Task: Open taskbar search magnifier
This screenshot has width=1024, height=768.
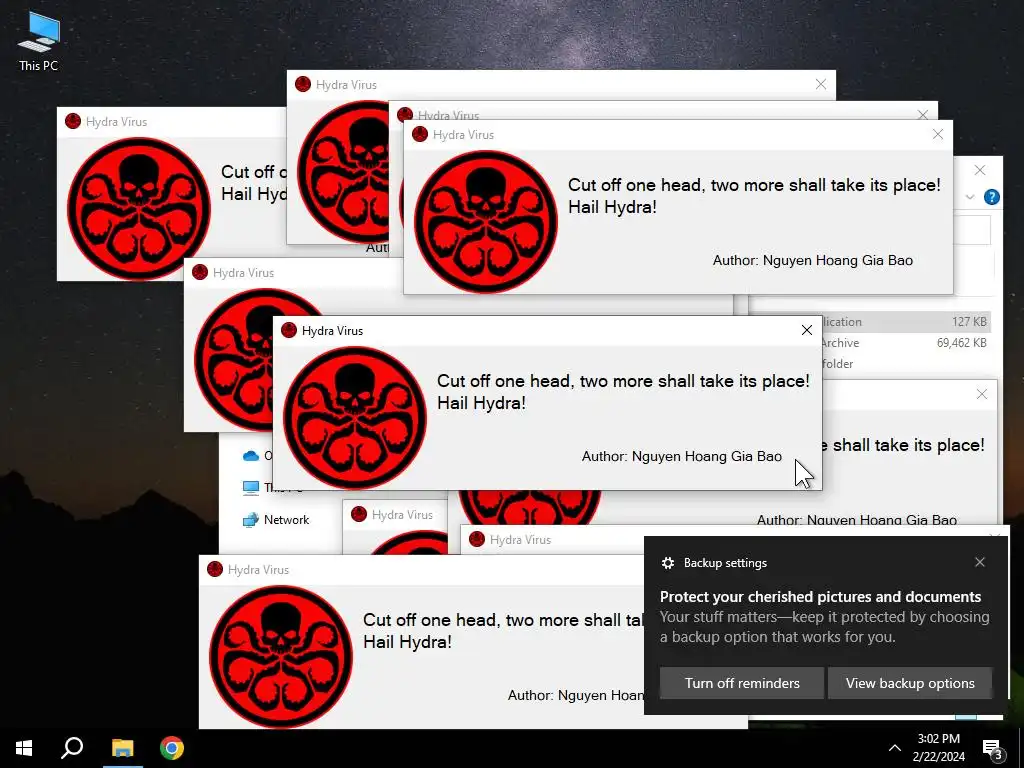Action: click(x=72, y=748)
